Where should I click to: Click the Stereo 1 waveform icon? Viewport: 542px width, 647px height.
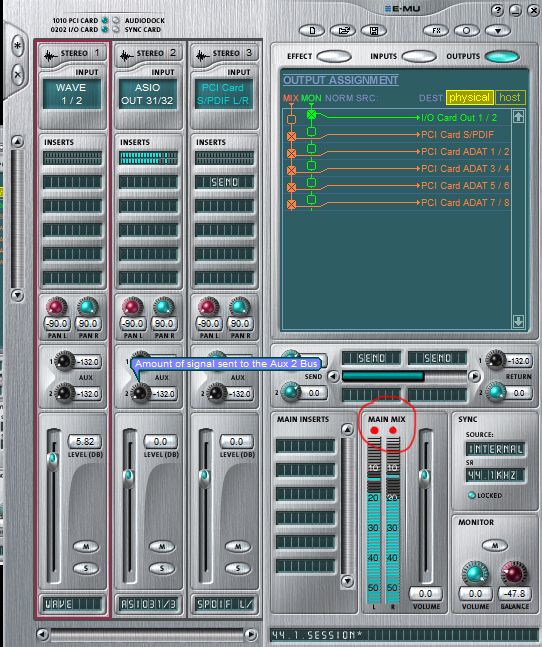[x=50, y=55]
